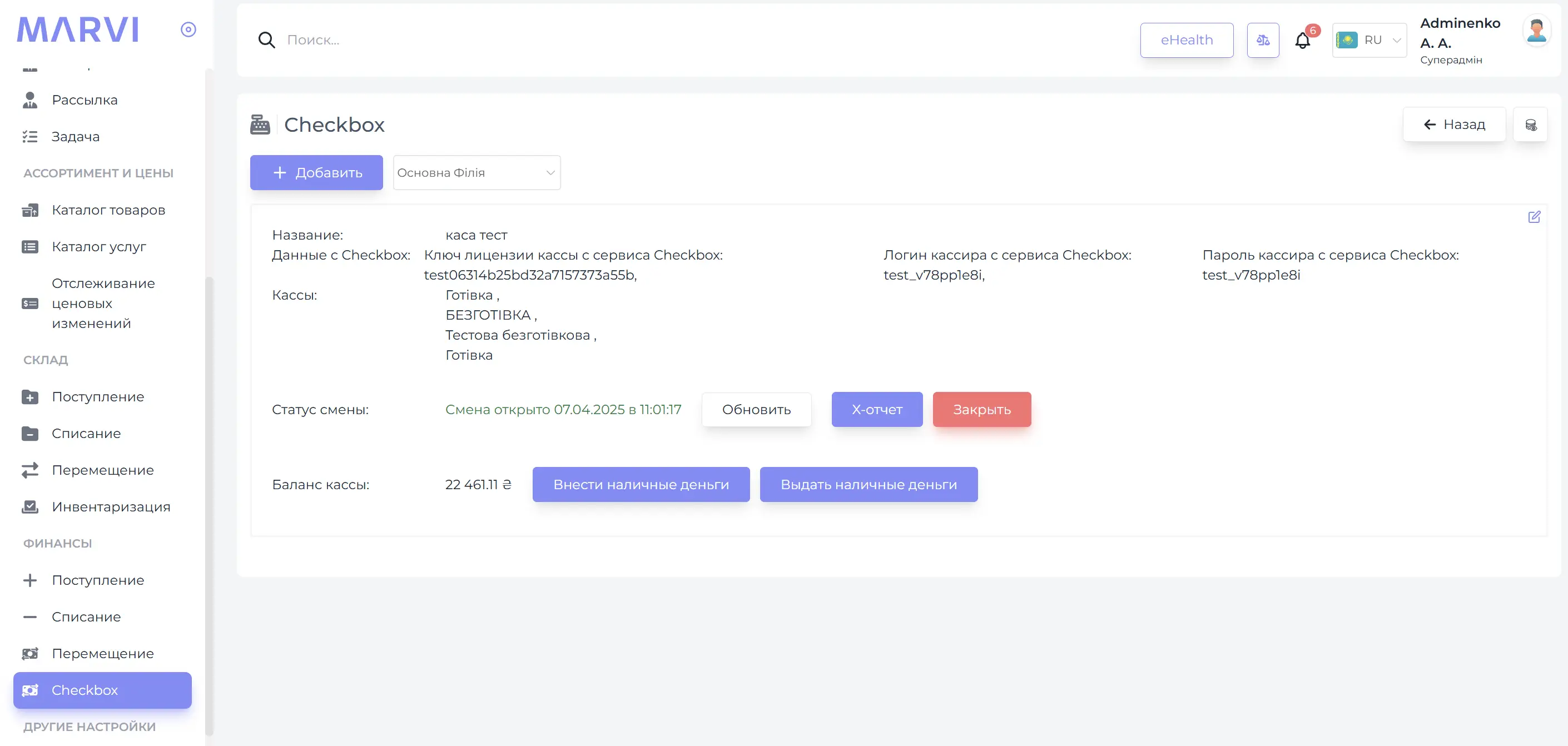Click the coins stack icon button
This screenshot has height=746, width=1568.
1531,125
